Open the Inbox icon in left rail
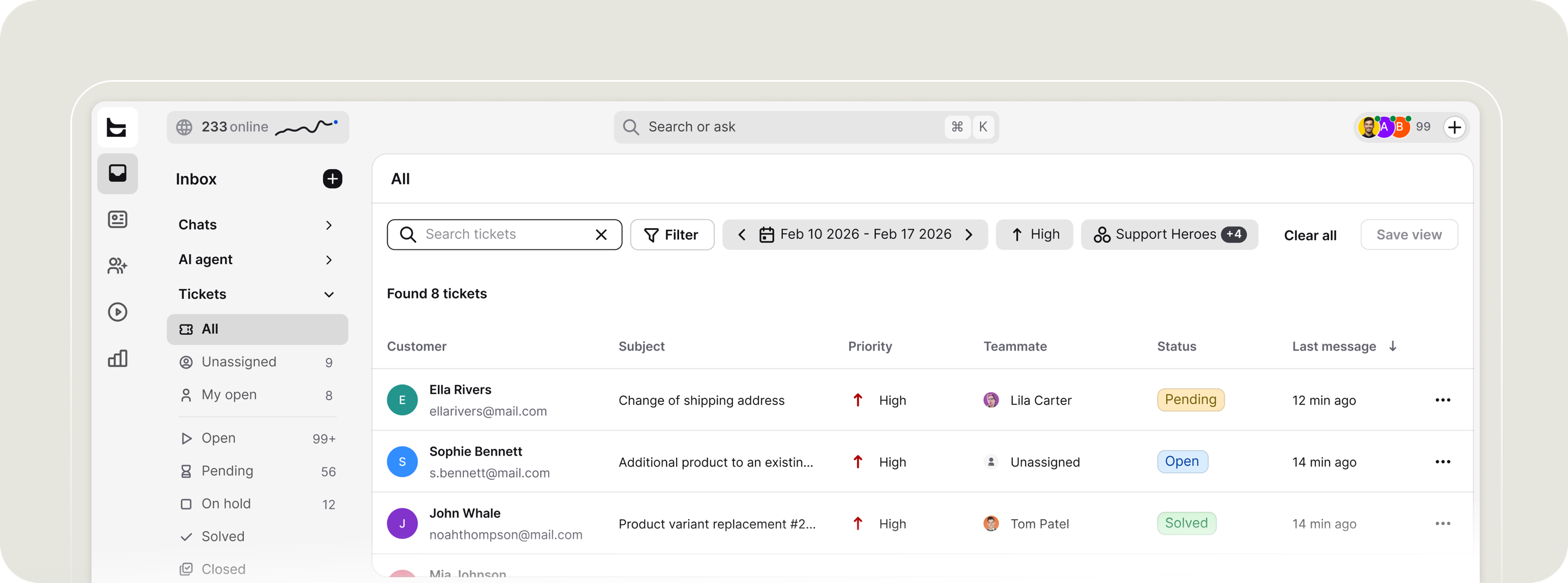Image resolution: width=1568 pixels, height=583 pixels. [x=118, y=174]
